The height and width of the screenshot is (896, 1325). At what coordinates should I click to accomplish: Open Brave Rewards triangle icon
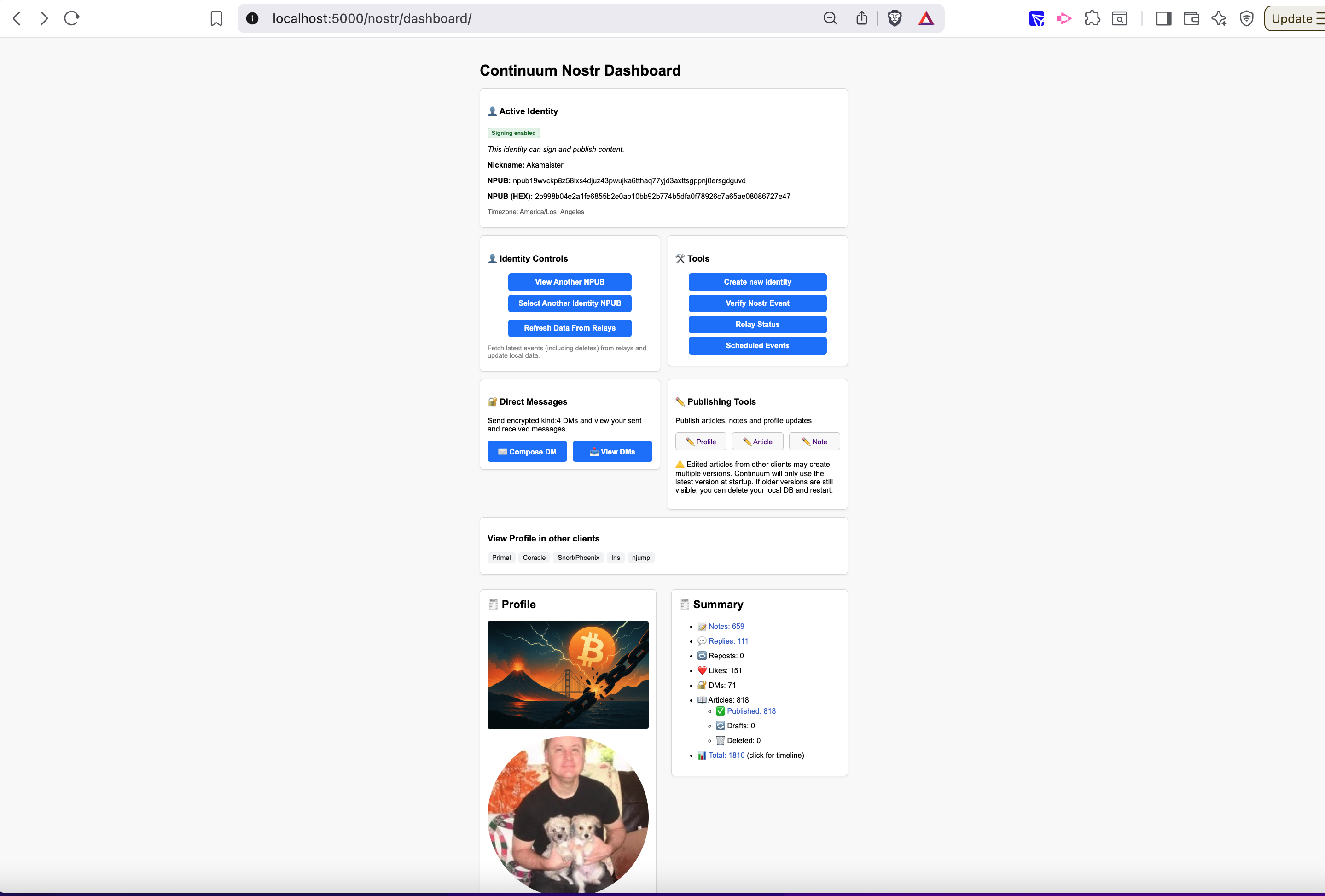(926, 18)
